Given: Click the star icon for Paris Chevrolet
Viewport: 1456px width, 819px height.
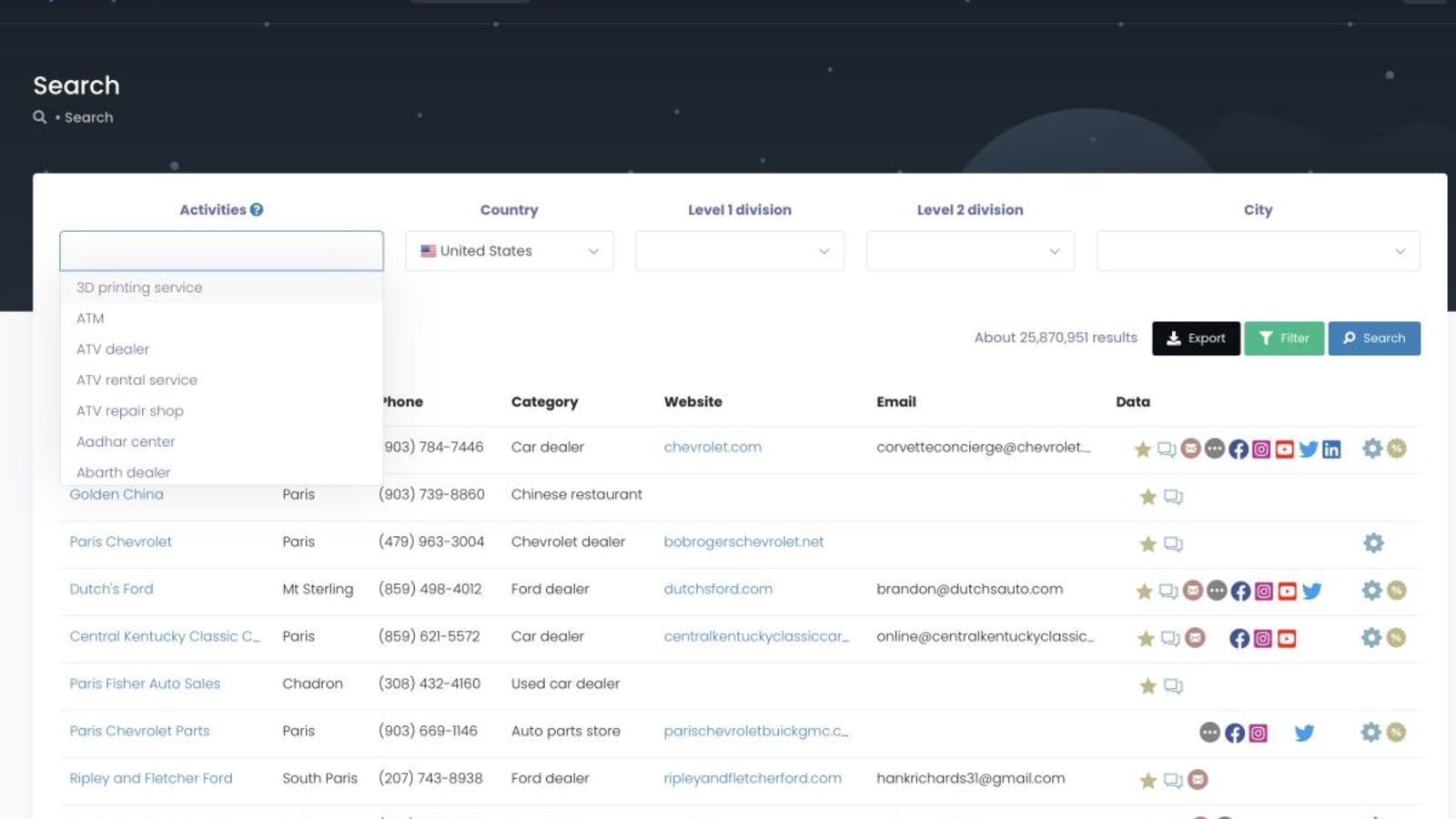Looking at the screenshot, I should (x=1148, y=543).
